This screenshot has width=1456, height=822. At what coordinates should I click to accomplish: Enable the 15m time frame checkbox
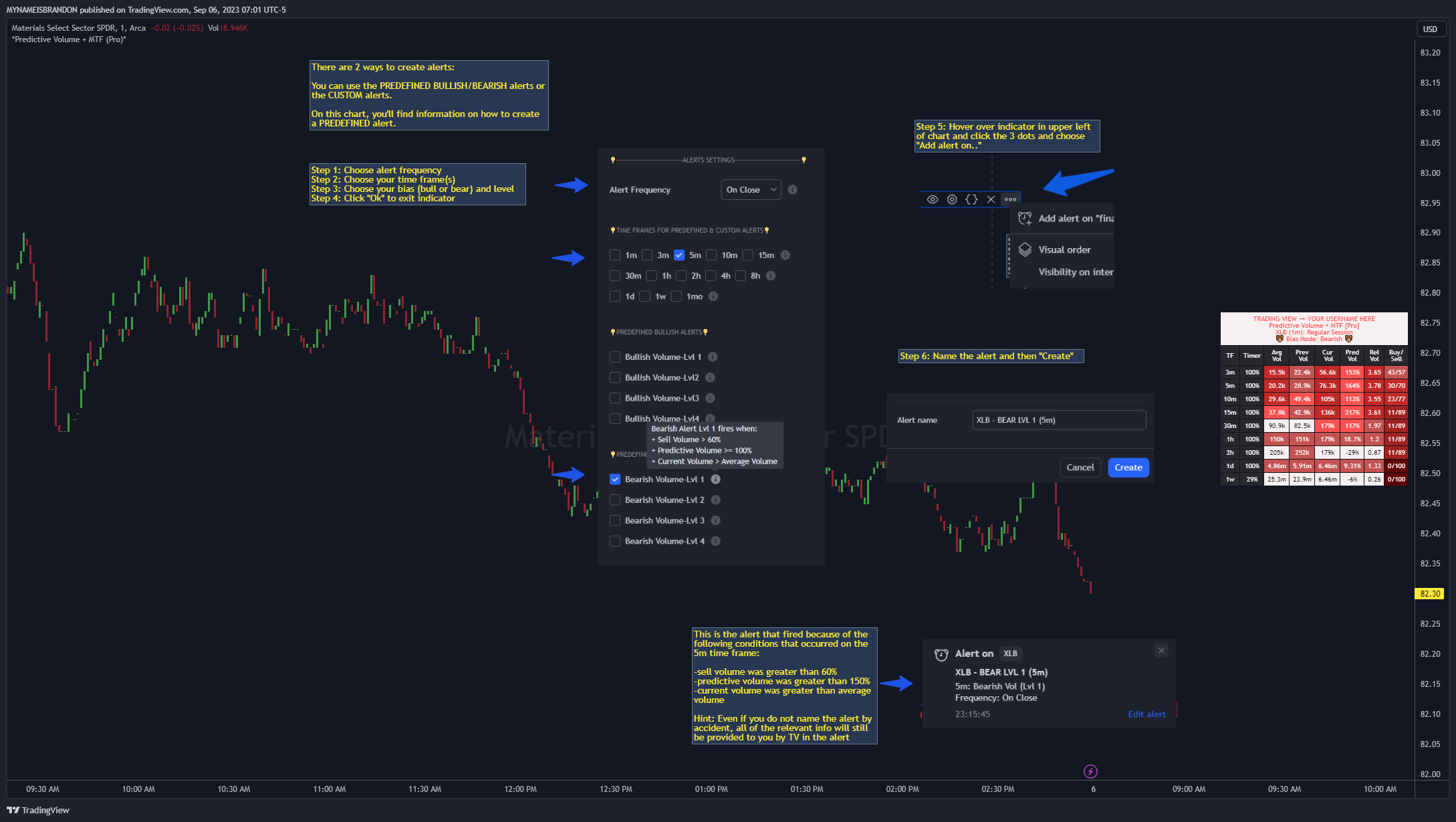point(748,255)
